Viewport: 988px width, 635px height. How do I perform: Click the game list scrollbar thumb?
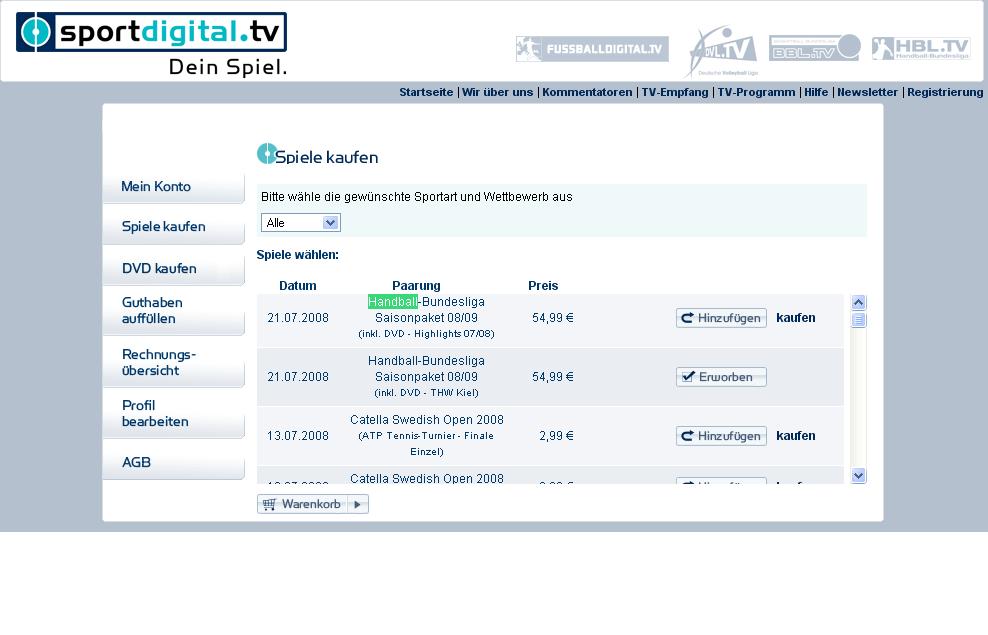858,320
